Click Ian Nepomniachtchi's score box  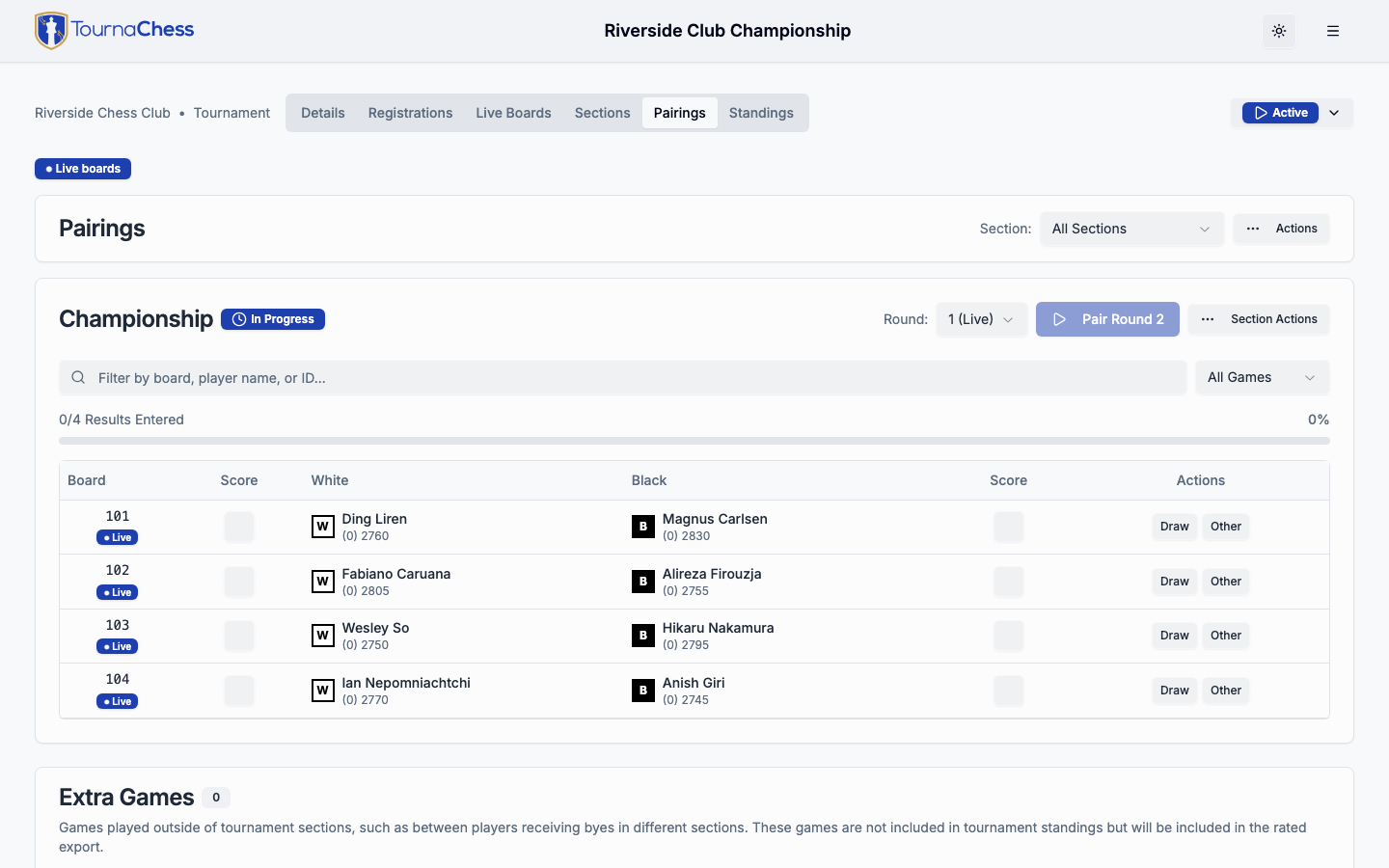(x=239, y=691)
